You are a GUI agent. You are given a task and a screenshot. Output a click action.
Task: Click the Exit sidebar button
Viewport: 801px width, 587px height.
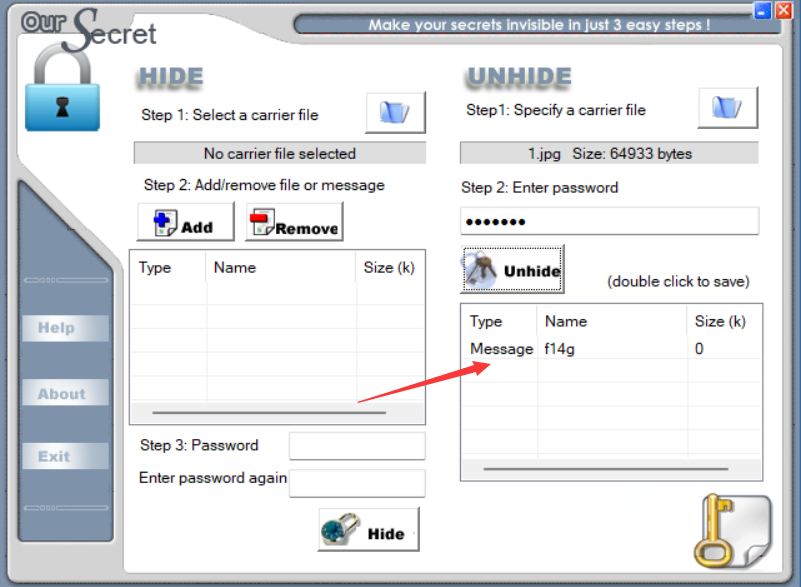[65, 456]
